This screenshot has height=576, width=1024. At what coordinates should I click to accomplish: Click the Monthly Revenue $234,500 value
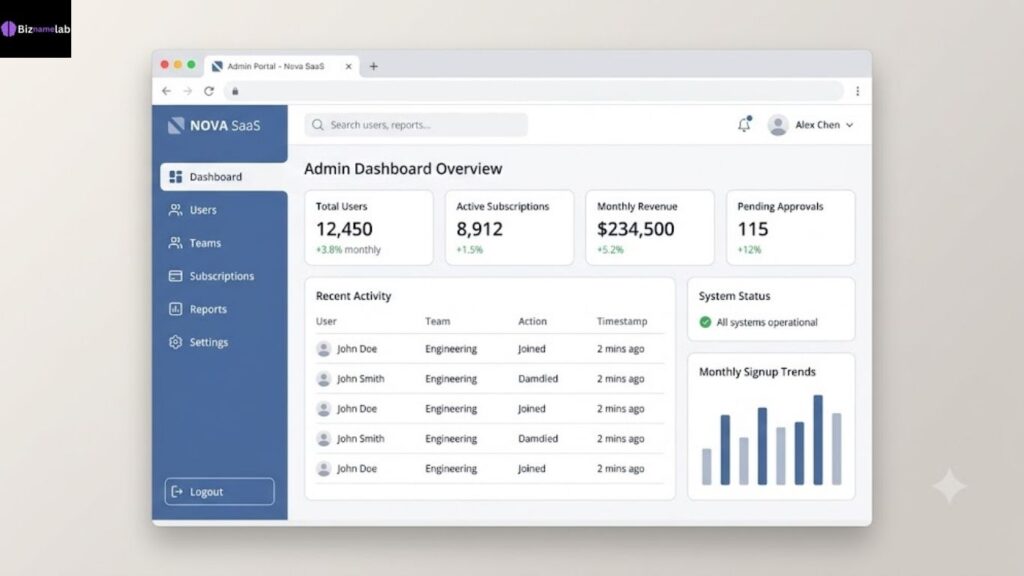coord(635,229)
